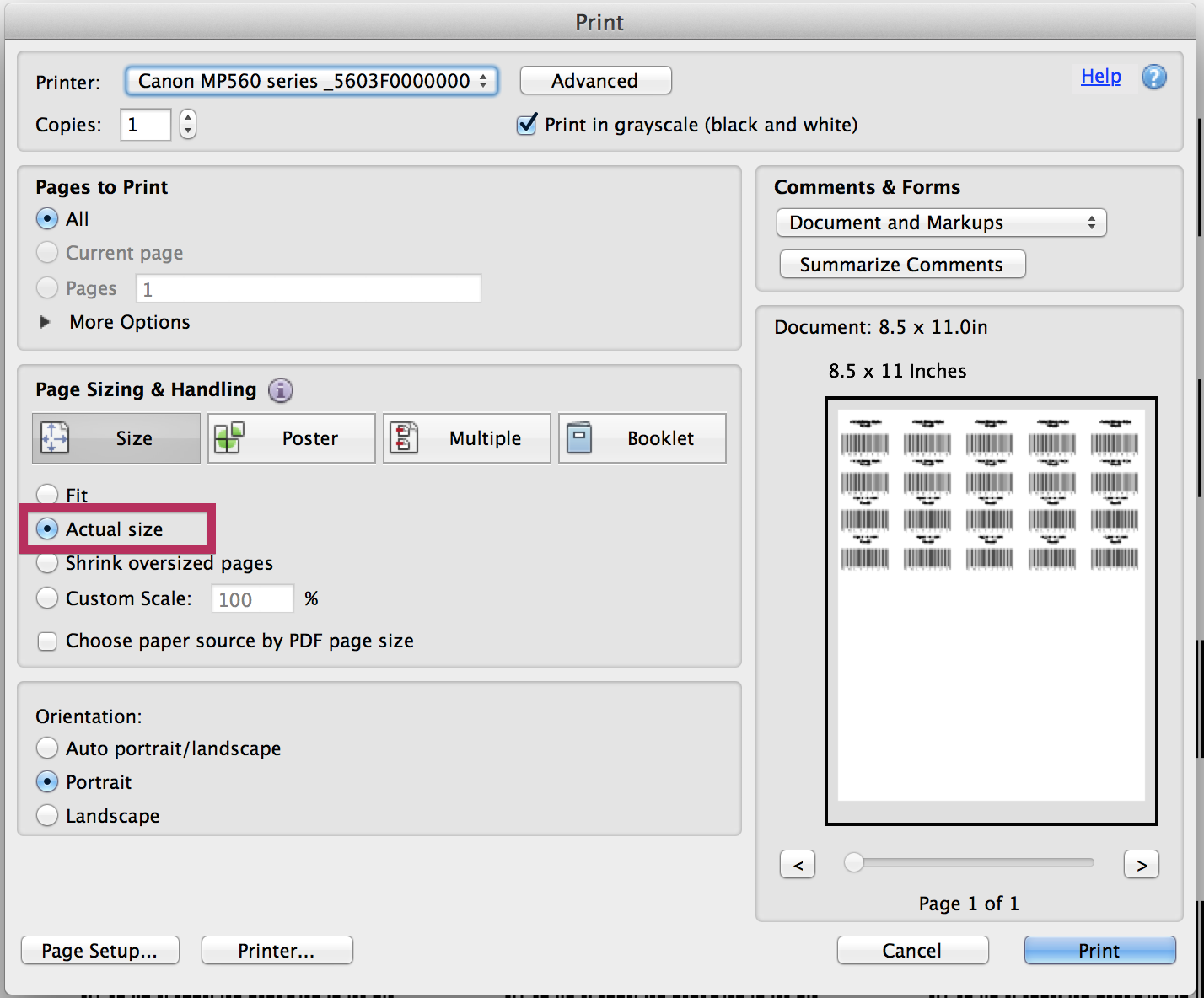Open the Page Sizing & Handling info tooltip
The width and height of the screenshot is (1204, 998).
click(x=281, y=390)
